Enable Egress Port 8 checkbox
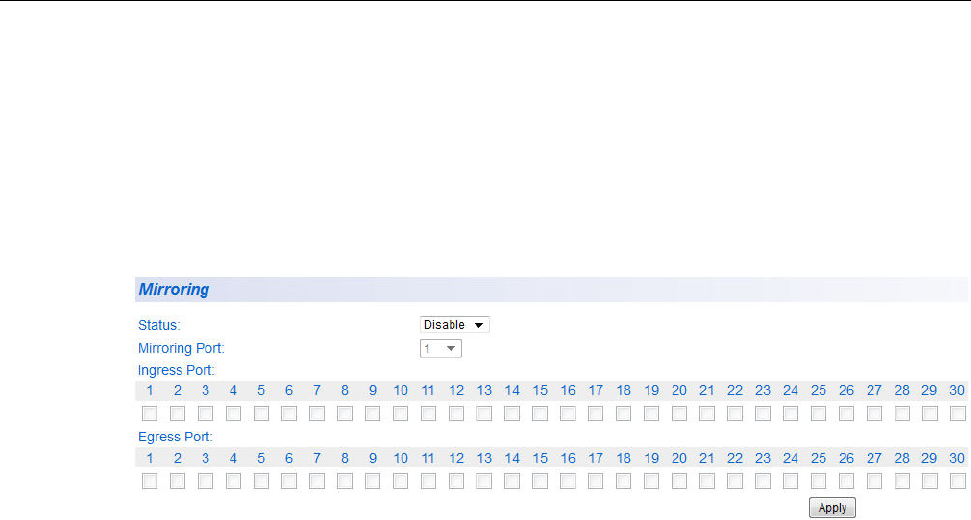Screen dimensions: 971x520 345,481
